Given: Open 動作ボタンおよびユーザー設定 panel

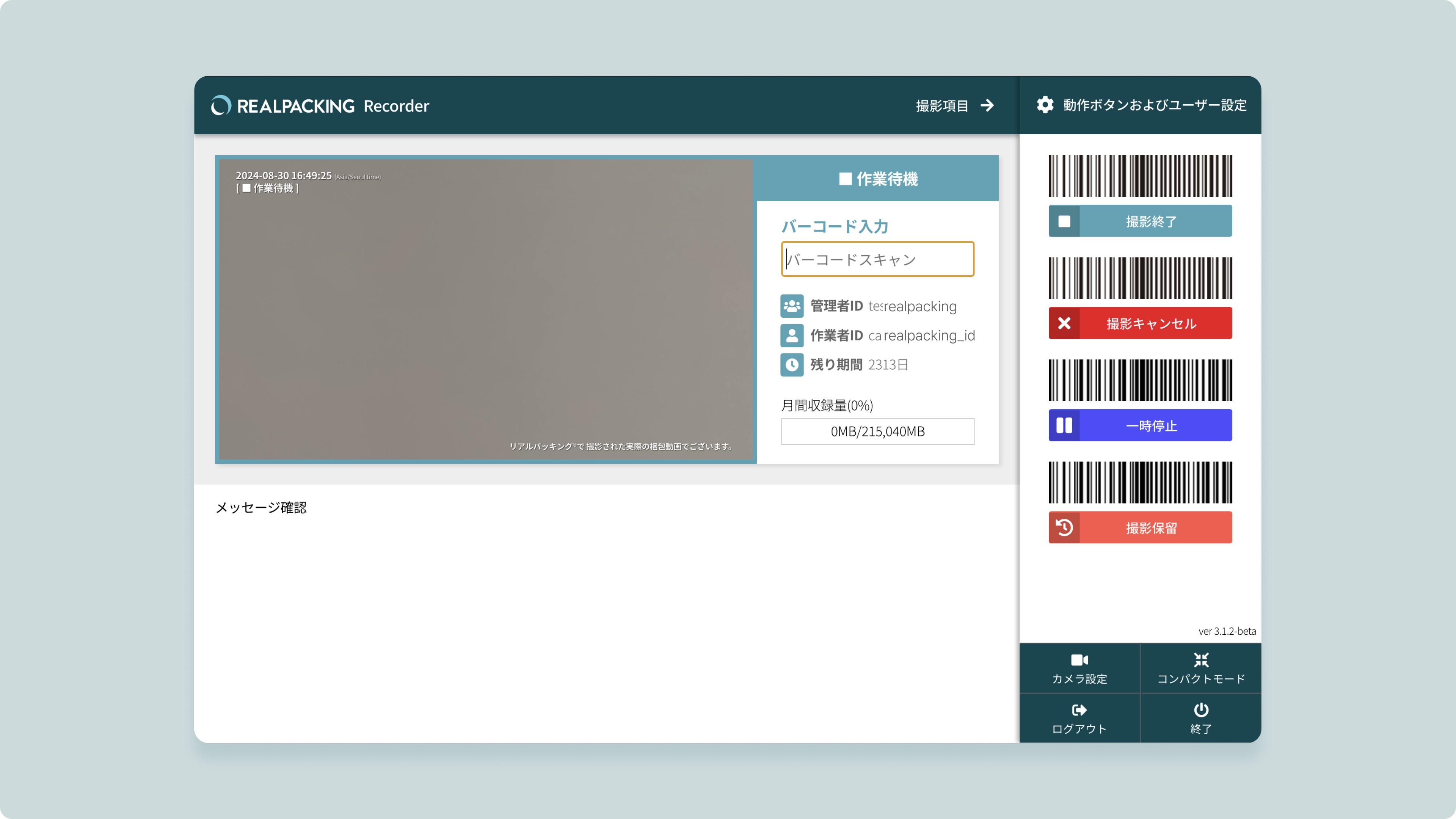Looking at the screenshot, I should click(1154, 105).
